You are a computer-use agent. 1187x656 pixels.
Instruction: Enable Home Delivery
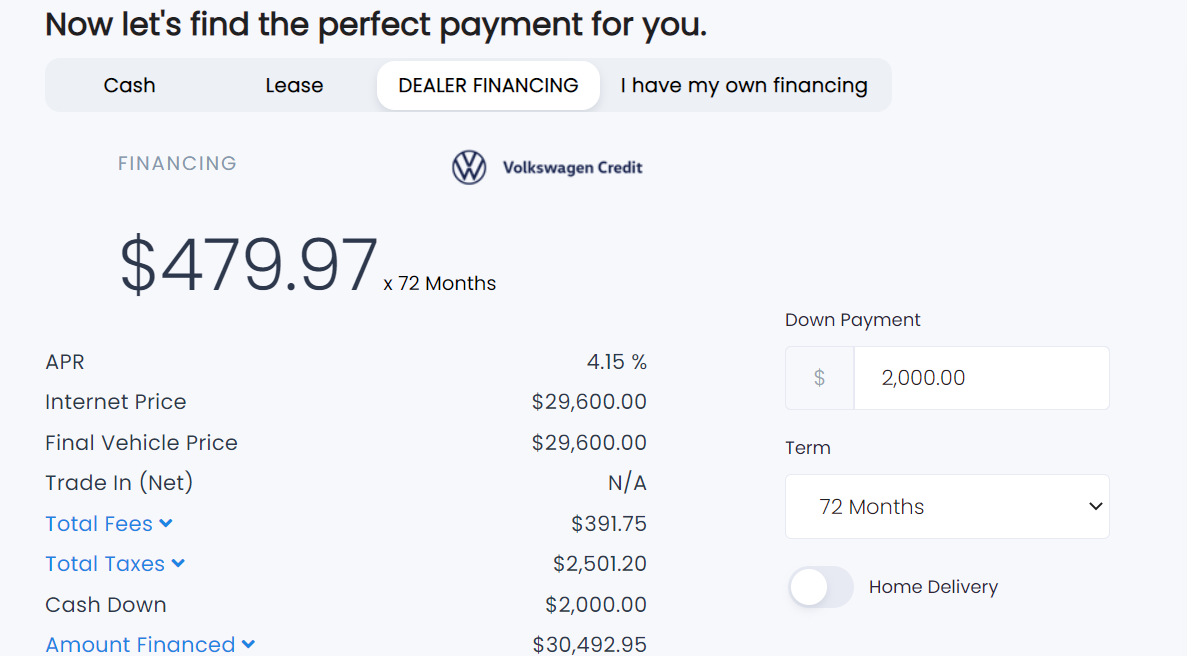[x=821, y=589]
